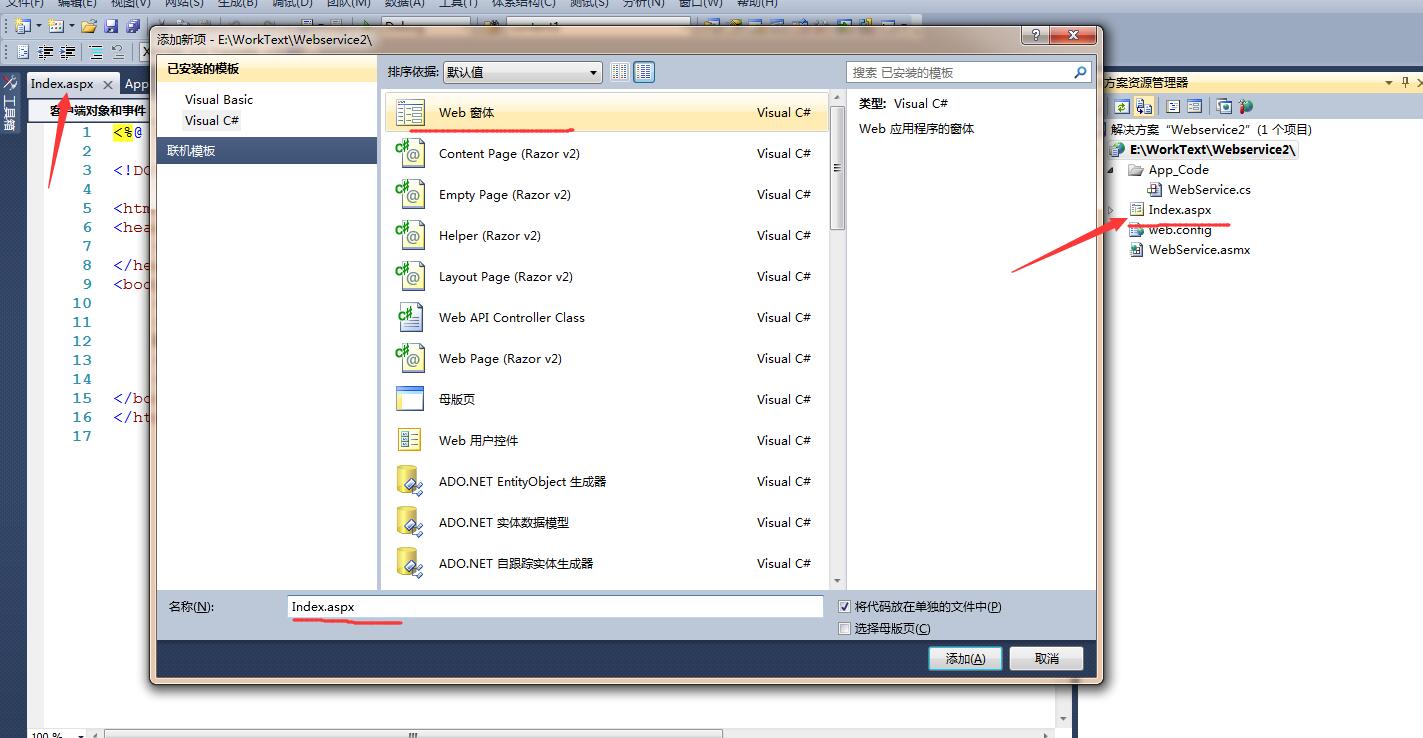Select Index.aspx in Solution Explorer
The height and width of the screenshot is (738, 1423).
click(x=1180, y=210)
